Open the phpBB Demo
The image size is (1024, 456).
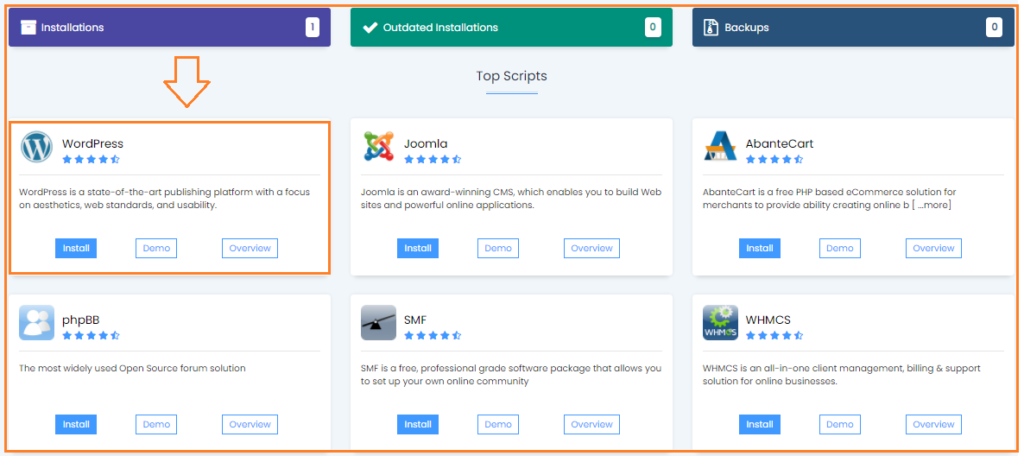pyautogui.click(x=156, y=425)
